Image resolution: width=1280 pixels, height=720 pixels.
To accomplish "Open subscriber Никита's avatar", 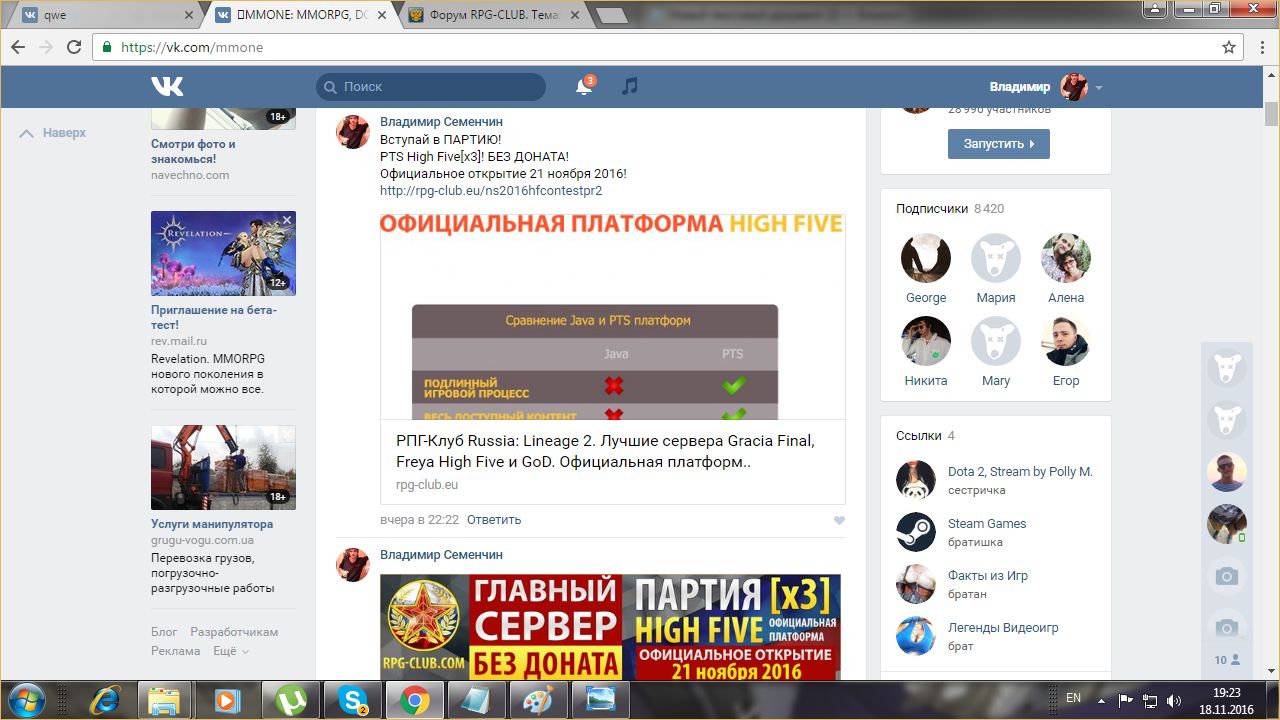I will click(926, 341).
